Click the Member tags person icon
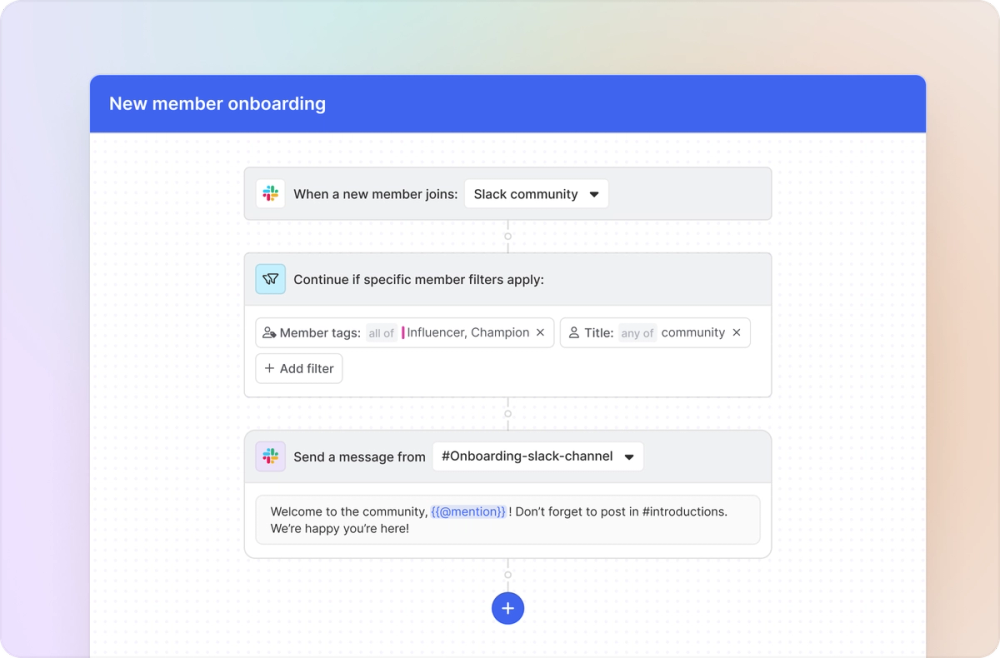Screen dimensions: 1000x658 click(x=269, y=333)
